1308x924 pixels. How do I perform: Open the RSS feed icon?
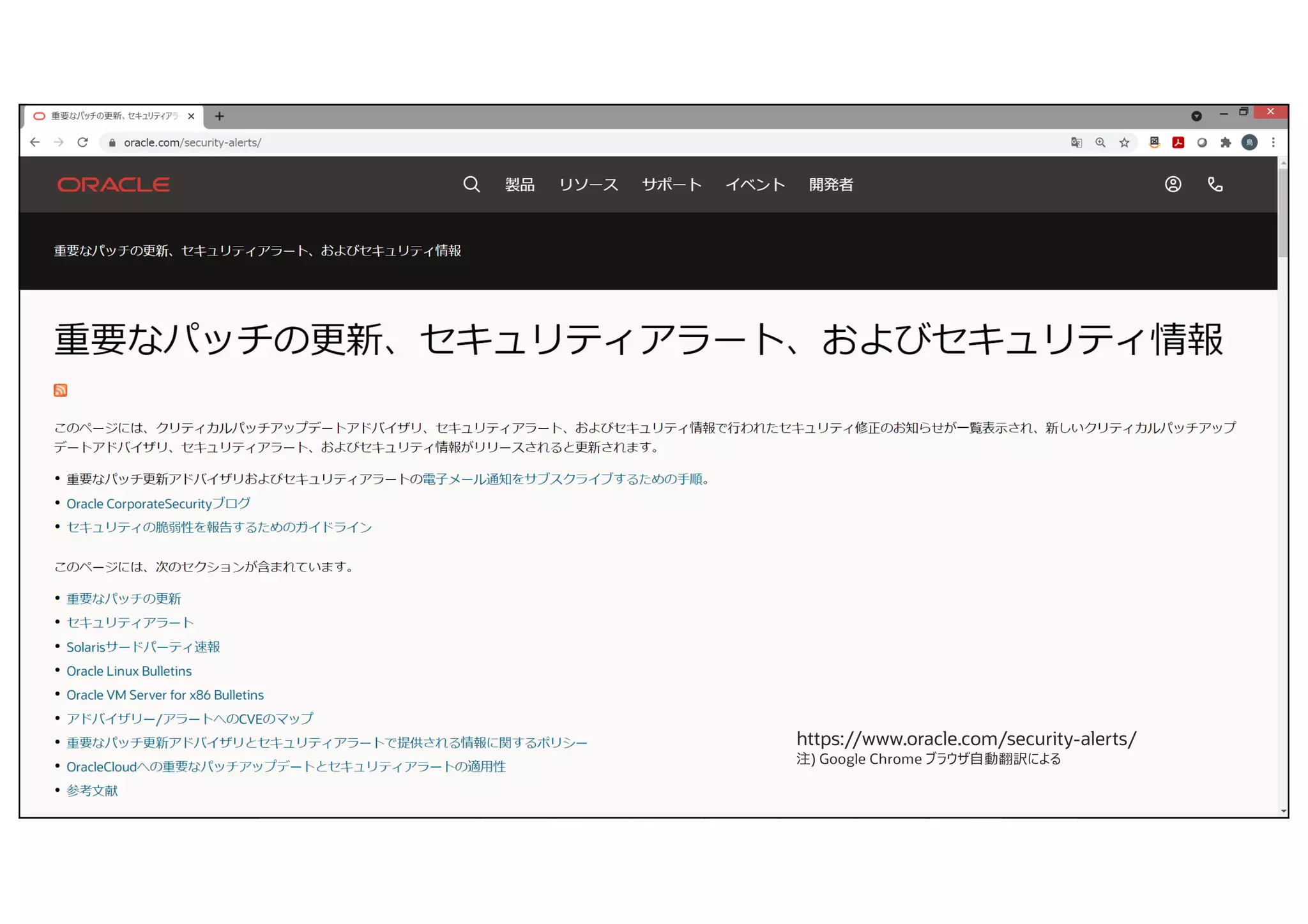coord(61,390)
